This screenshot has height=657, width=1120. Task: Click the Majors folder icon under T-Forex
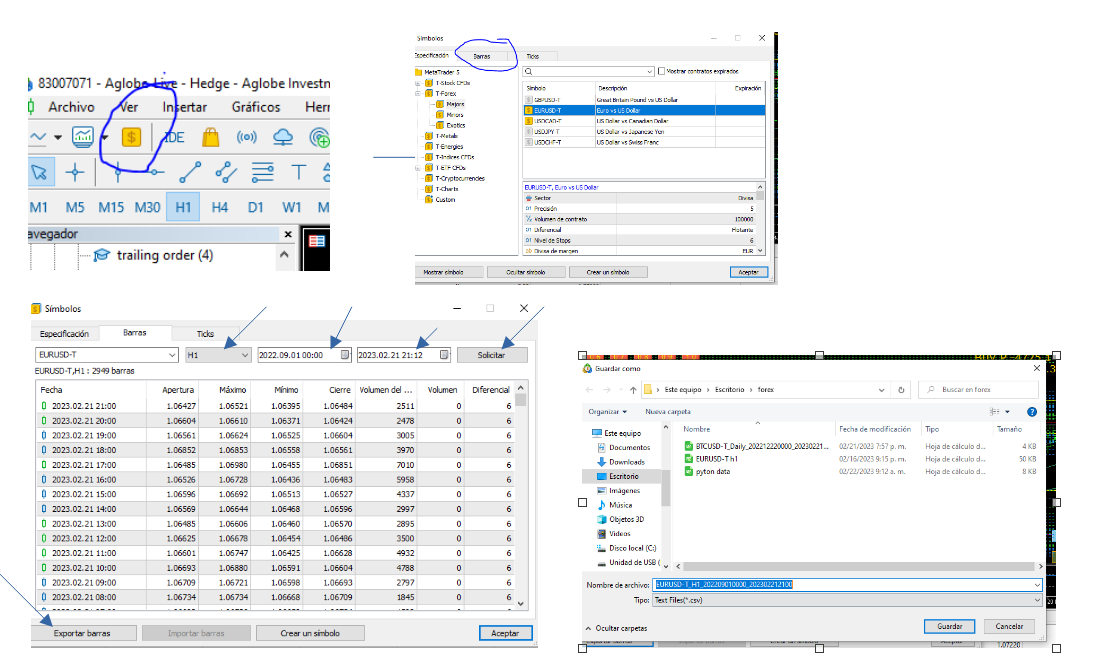[440, 104]
